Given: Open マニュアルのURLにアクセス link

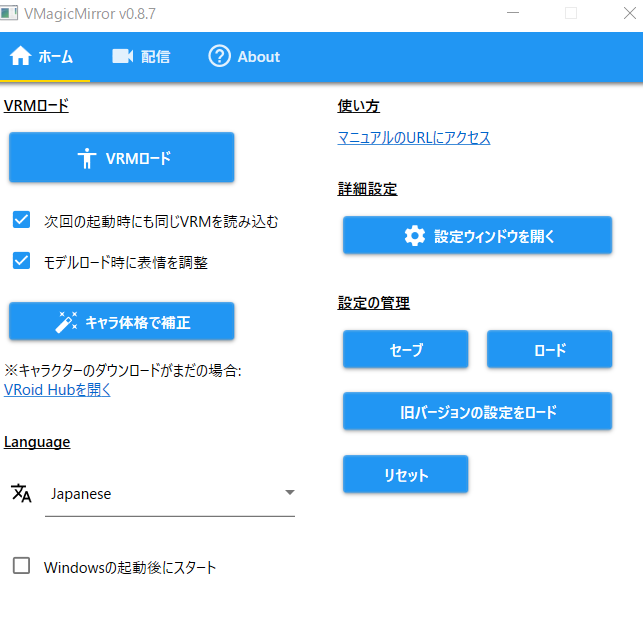Looking at the screenshot, I should click(x=414, y=138).
